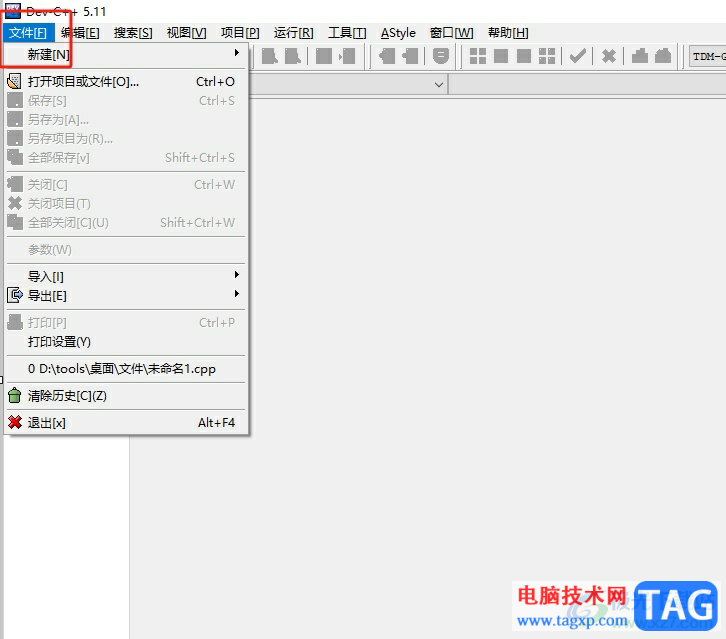Open the 搜索[S] menu

click(133, 33)
